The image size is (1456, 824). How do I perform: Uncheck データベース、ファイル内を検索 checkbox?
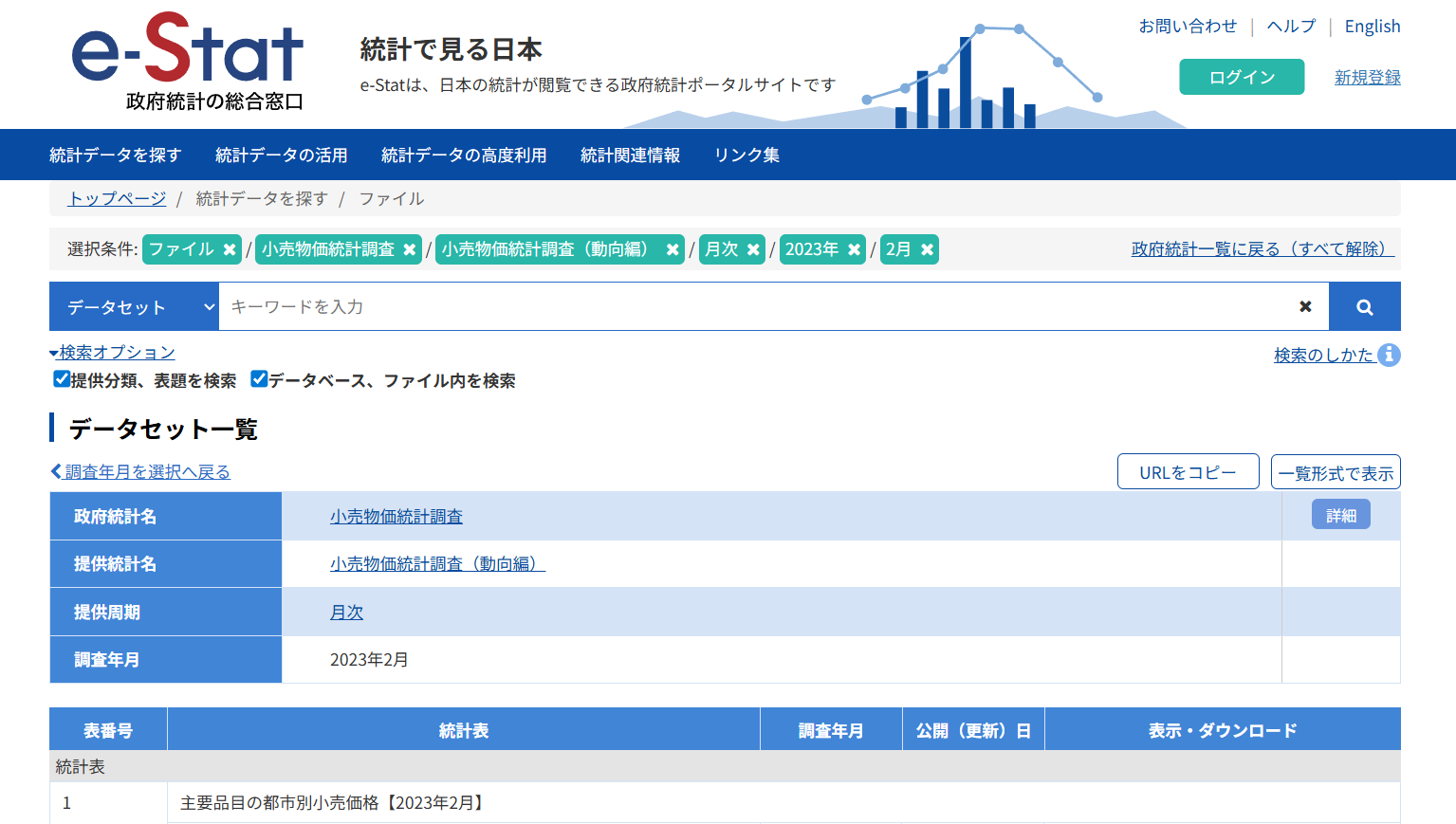pos(259,379)
